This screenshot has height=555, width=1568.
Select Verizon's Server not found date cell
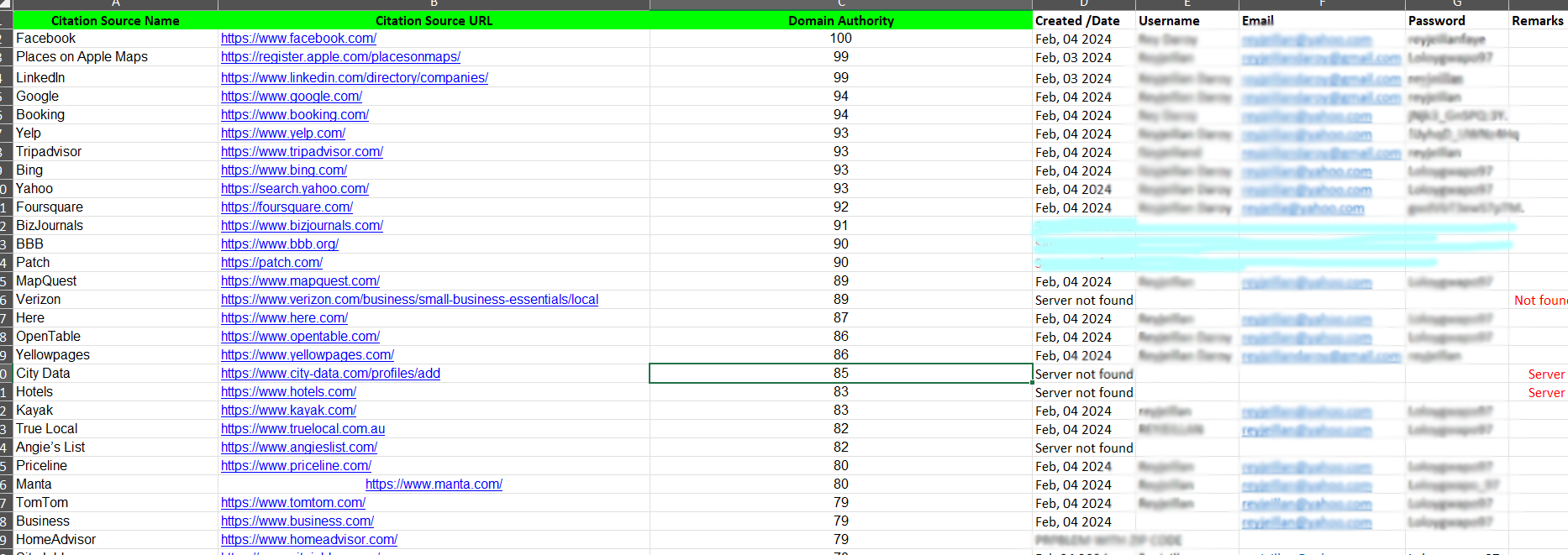1084,300
